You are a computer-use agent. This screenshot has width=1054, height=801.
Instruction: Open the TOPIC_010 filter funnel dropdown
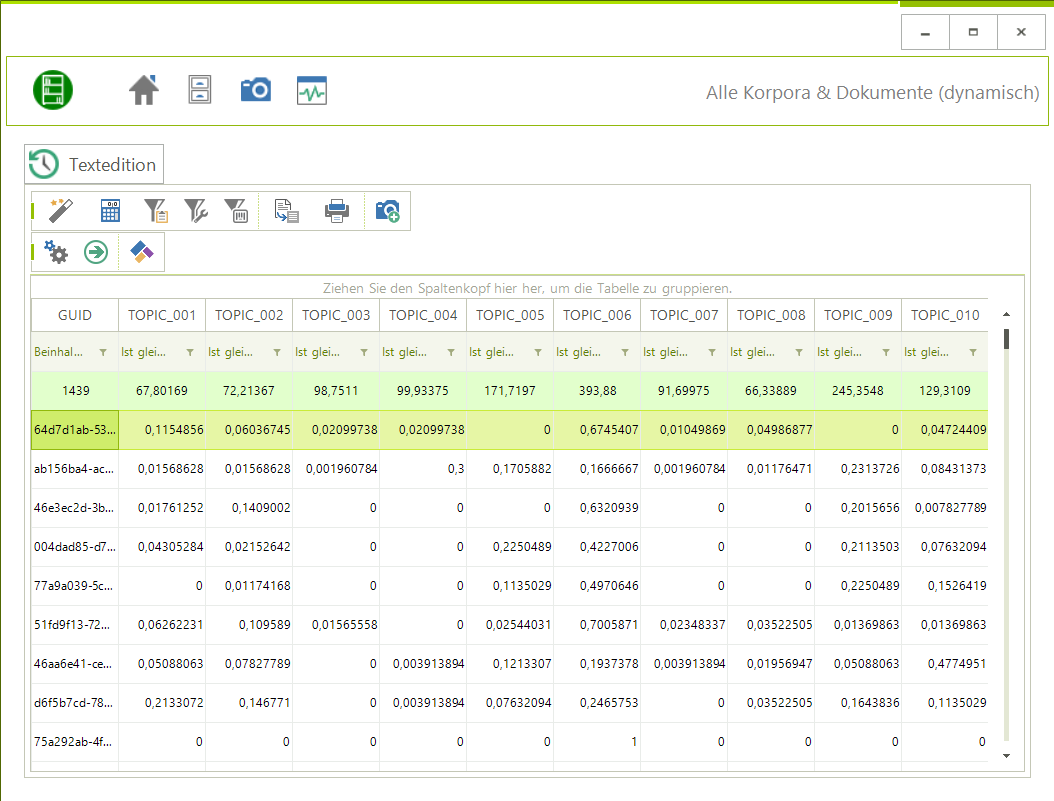click(973, 352)
